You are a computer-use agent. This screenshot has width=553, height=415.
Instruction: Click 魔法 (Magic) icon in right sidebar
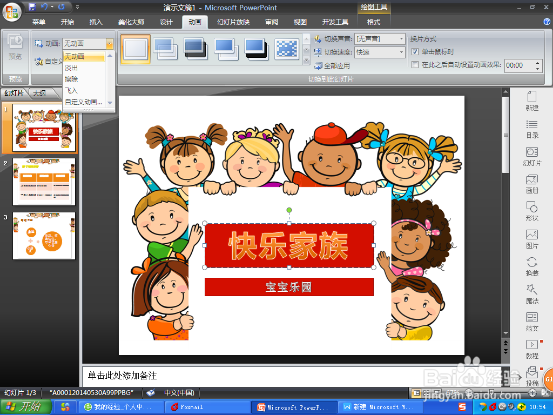[532, 294]
